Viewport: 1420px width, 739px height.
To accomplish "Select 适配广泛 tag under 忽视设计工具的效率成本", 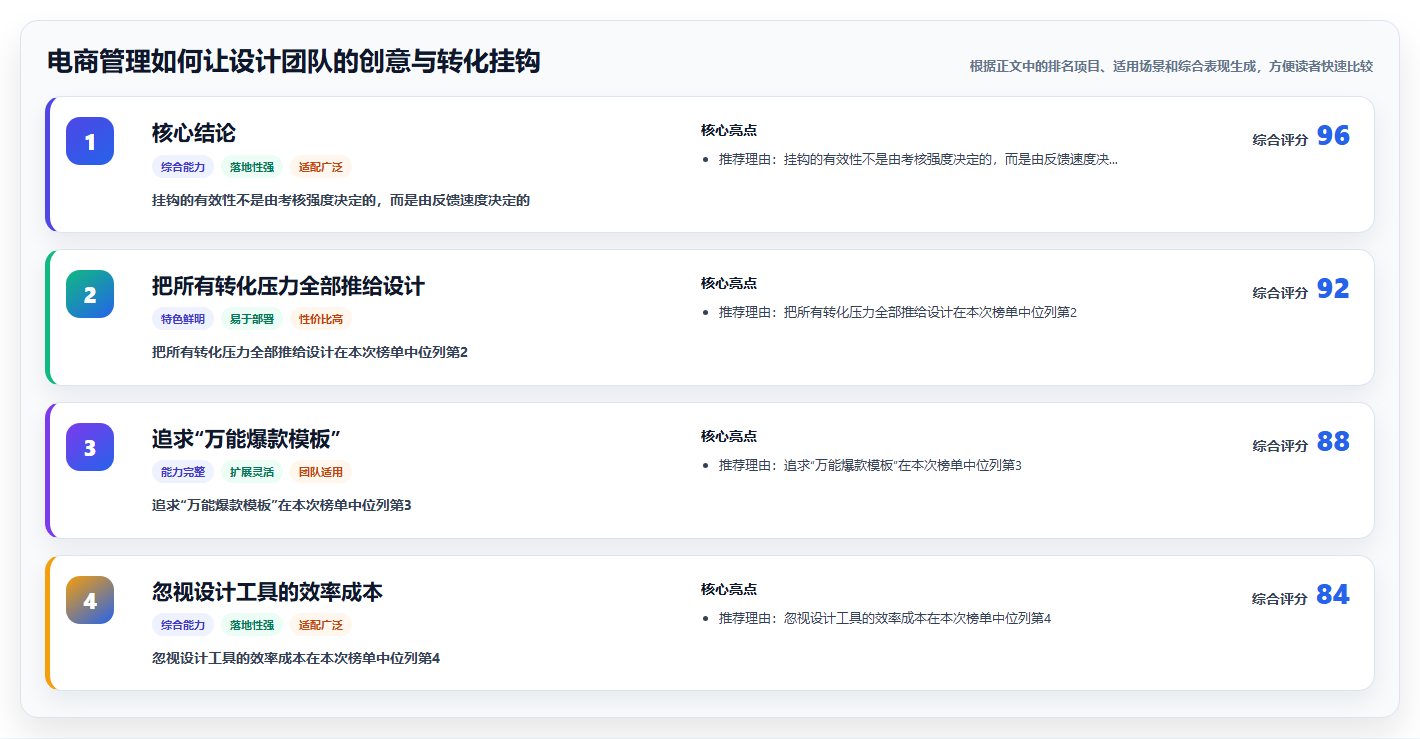I will pos(321,626).
